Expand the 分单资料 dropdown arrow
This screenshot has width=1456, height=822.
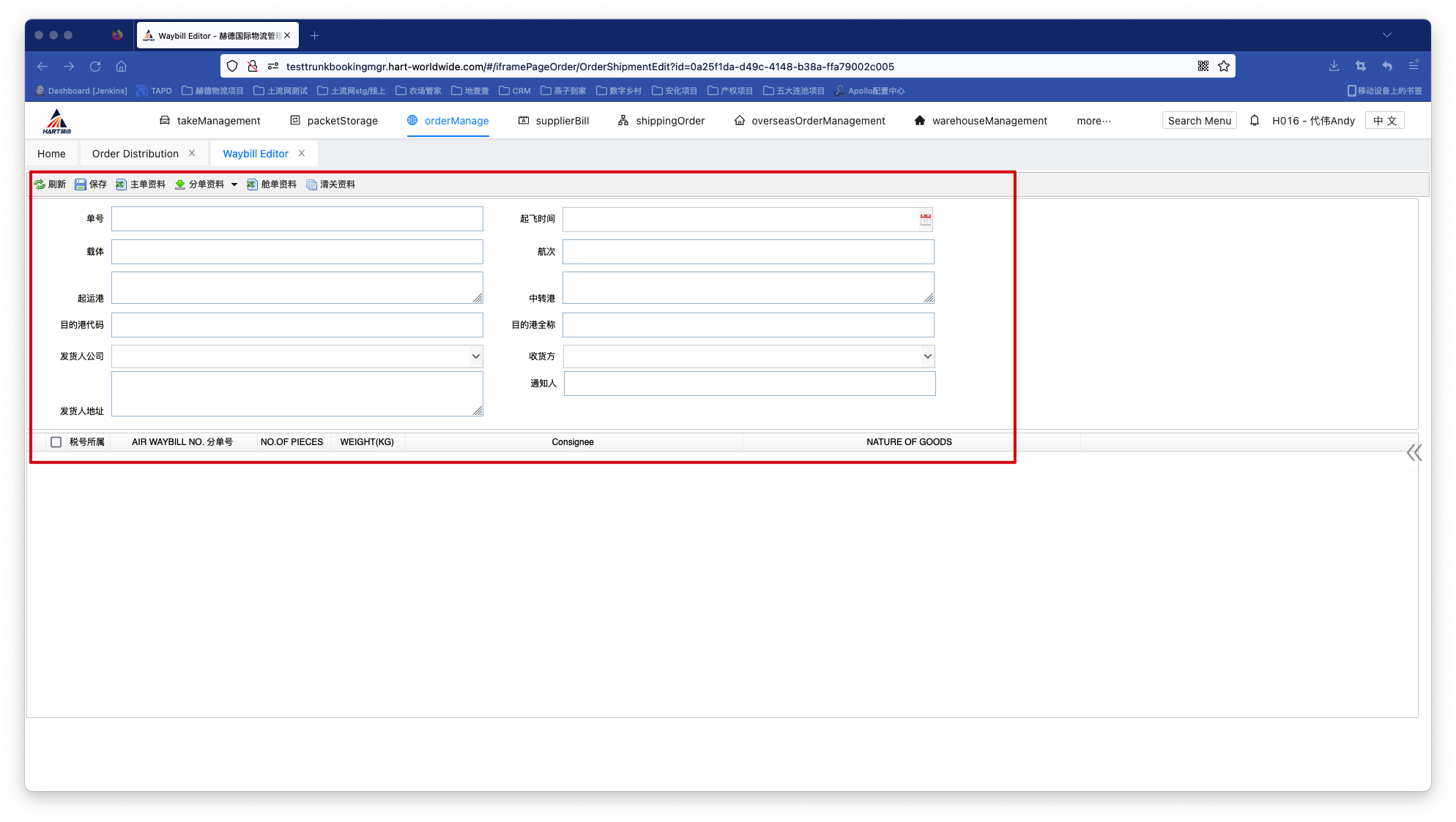click(x=234, y=184)
